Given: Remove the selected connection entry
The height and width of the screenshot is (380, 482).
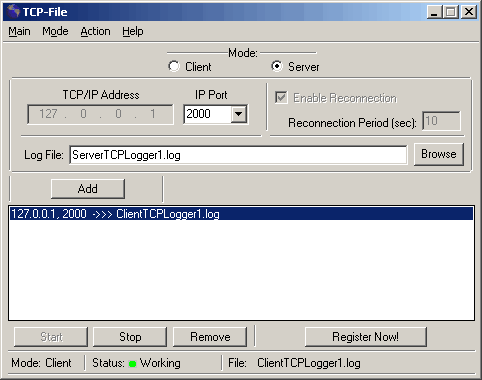Looking at the screenshot, I should click(x=210, y=337).
